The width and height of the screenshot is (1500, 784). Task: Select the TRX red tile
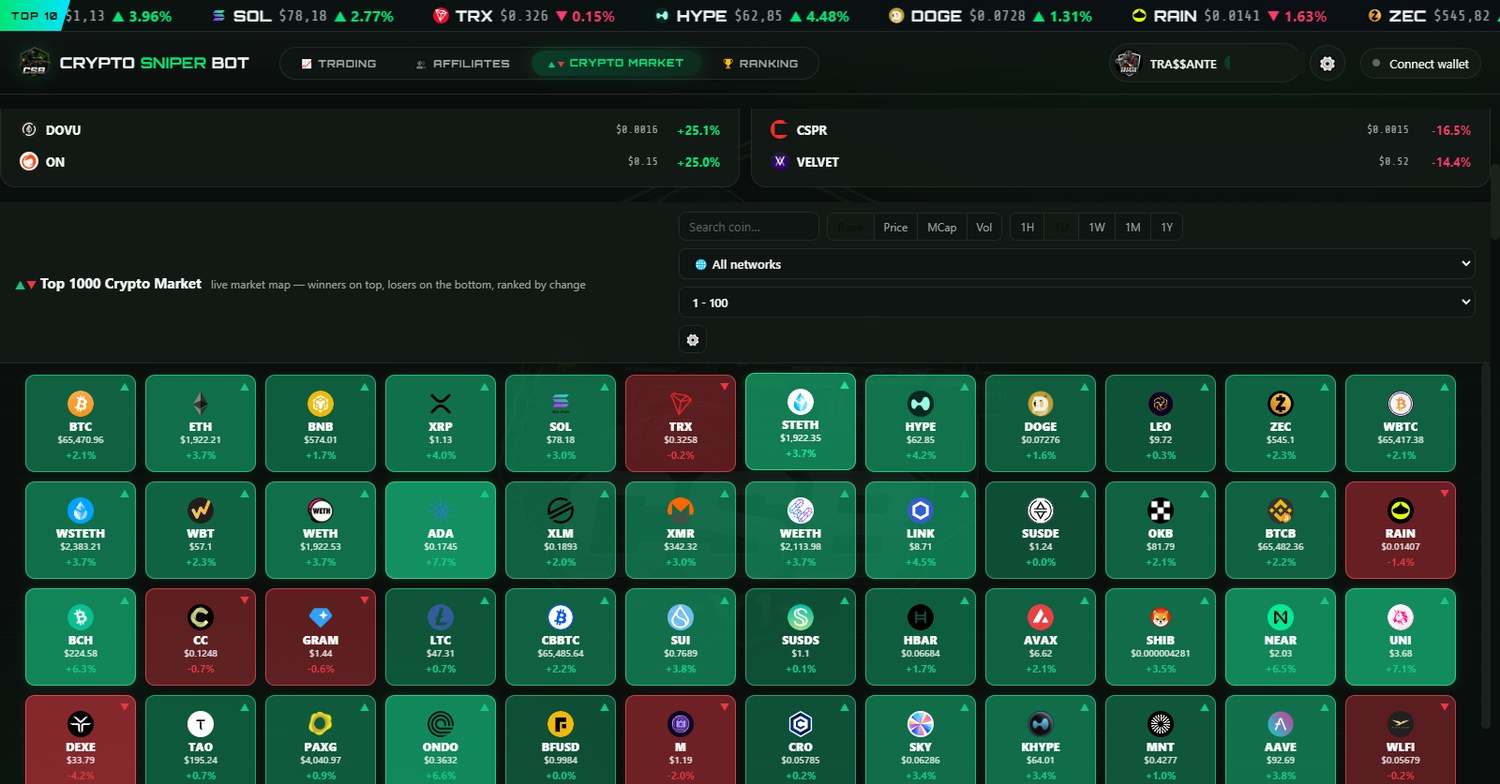(680, 423)
